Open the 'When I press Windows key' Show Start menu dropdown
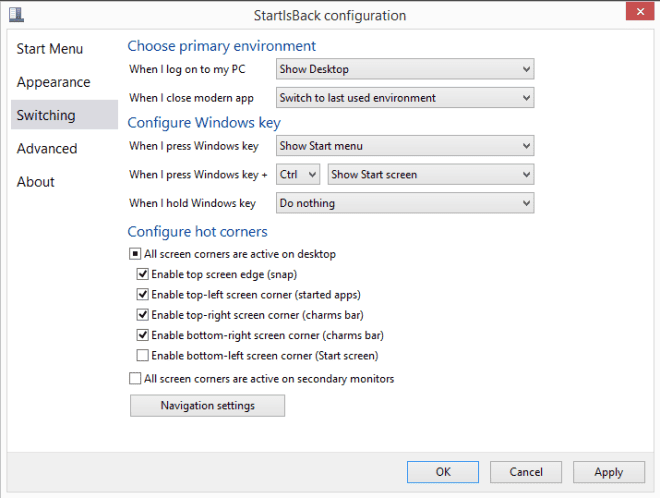Image resolution: width=660 pixels, height=498 pixels. coord(405,146)
